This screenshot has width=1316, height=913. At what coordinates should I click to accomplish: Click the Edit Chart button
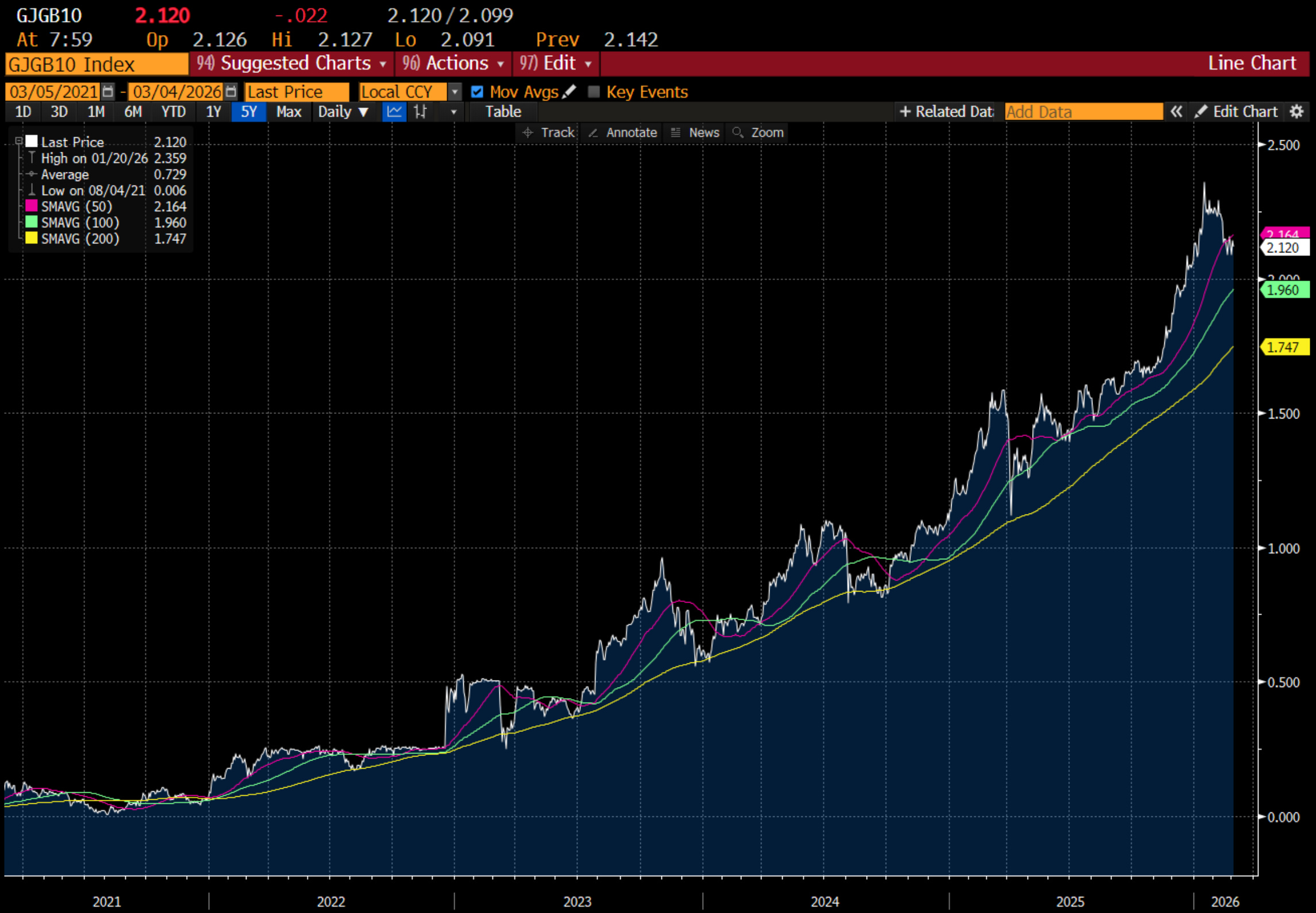tap(1237, 112)
